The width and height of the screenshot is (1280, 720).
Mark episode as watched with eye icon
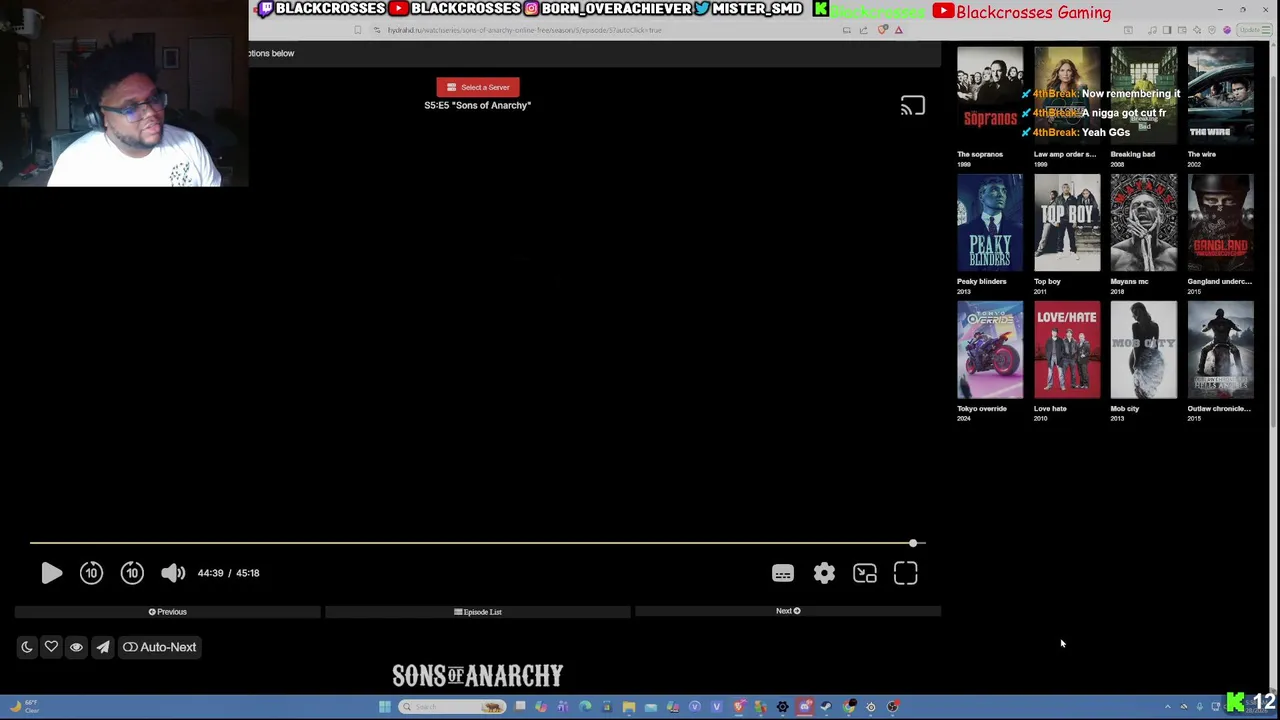coord(76,647)
